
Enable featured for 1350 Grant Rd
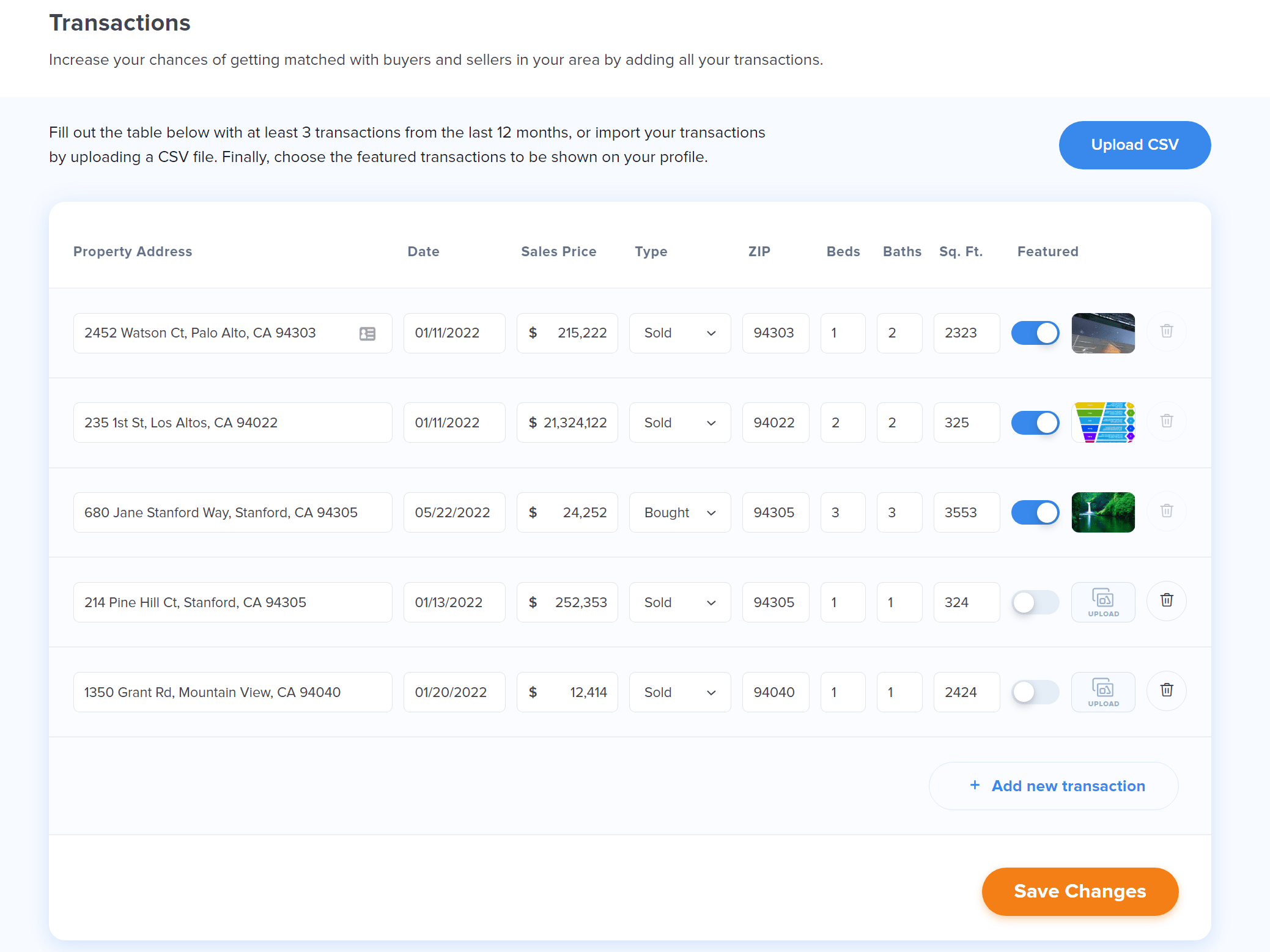pyautogui.click(x=1035, y=692)
